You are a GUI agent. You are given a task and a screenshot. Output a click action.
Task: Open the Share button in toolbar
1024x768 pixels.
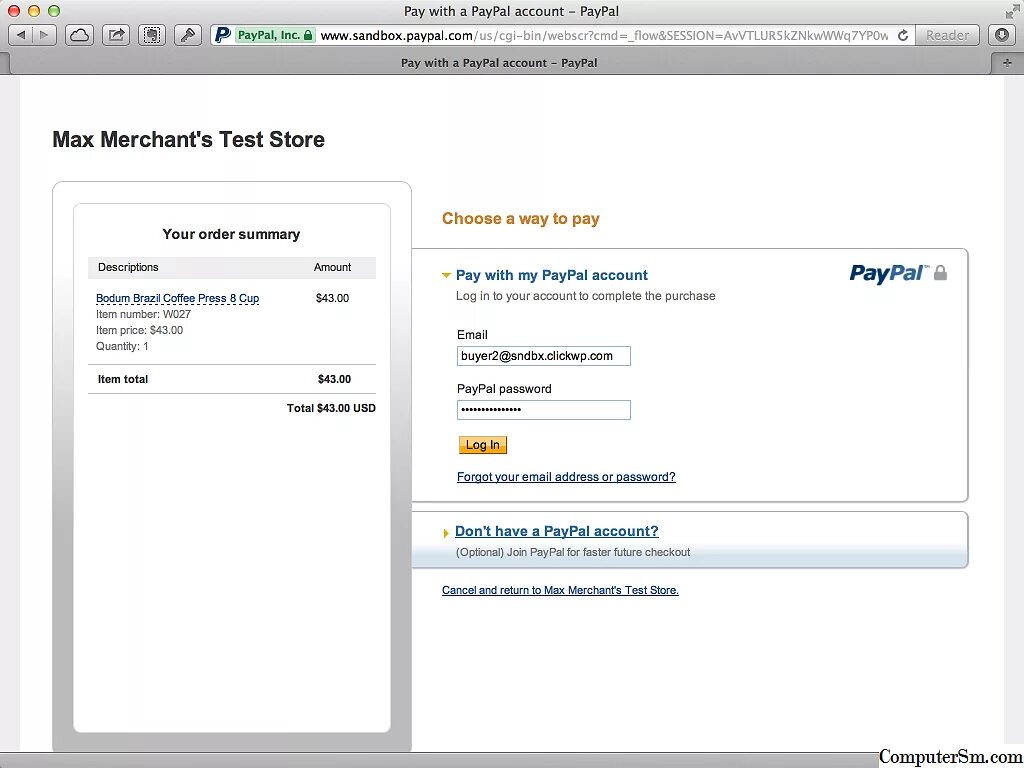[x=116, y=35]
